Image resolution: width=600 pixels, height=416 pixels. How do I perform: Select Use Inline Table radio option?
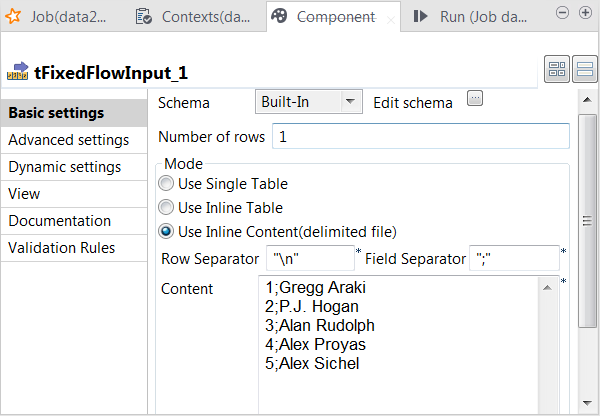tap(166, 208)
